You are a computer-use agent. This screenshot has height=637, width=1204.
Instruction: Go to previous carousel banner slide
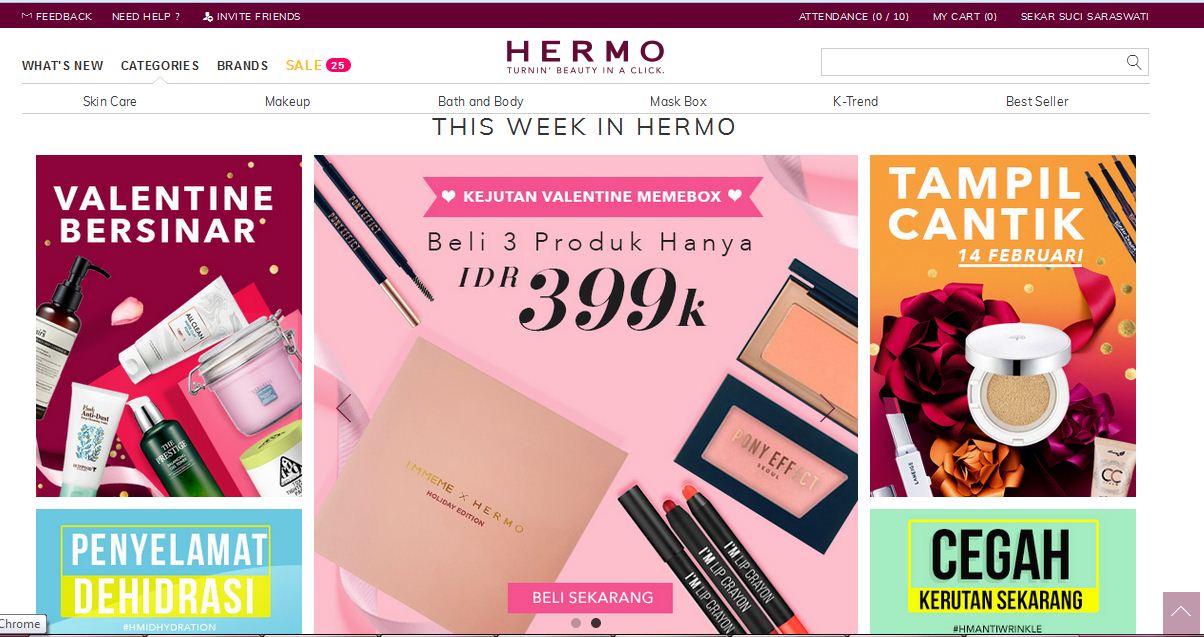[x=344, y=408]
